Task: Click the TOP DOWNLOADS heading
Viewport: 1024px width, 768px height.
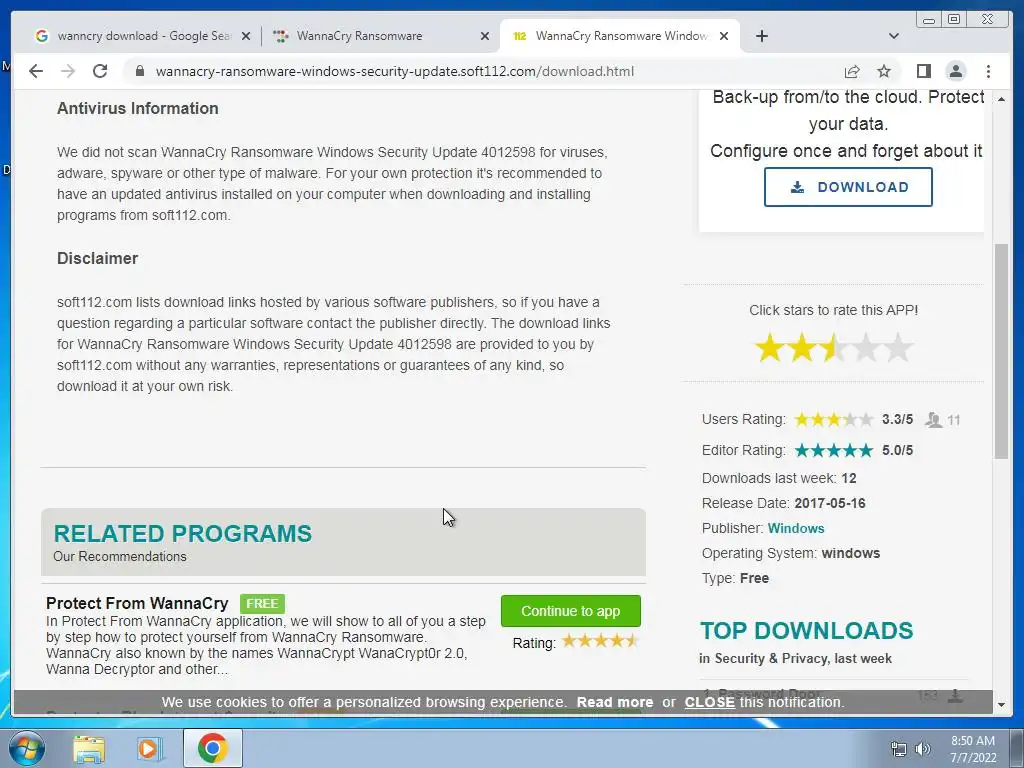Action: [x=807, y=630]
